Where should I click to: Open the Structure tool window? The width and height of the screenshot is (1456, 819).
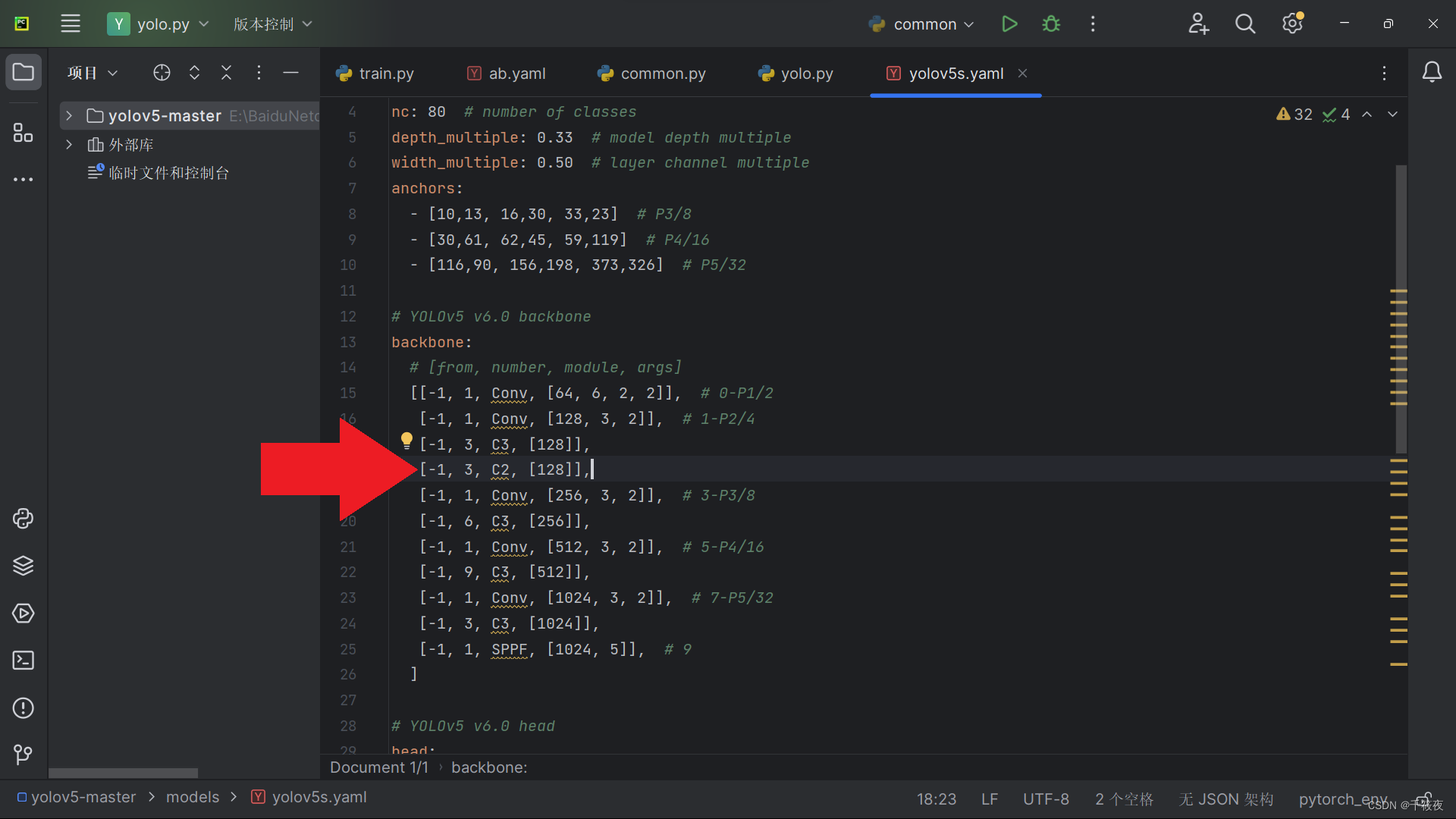(24, 133)
